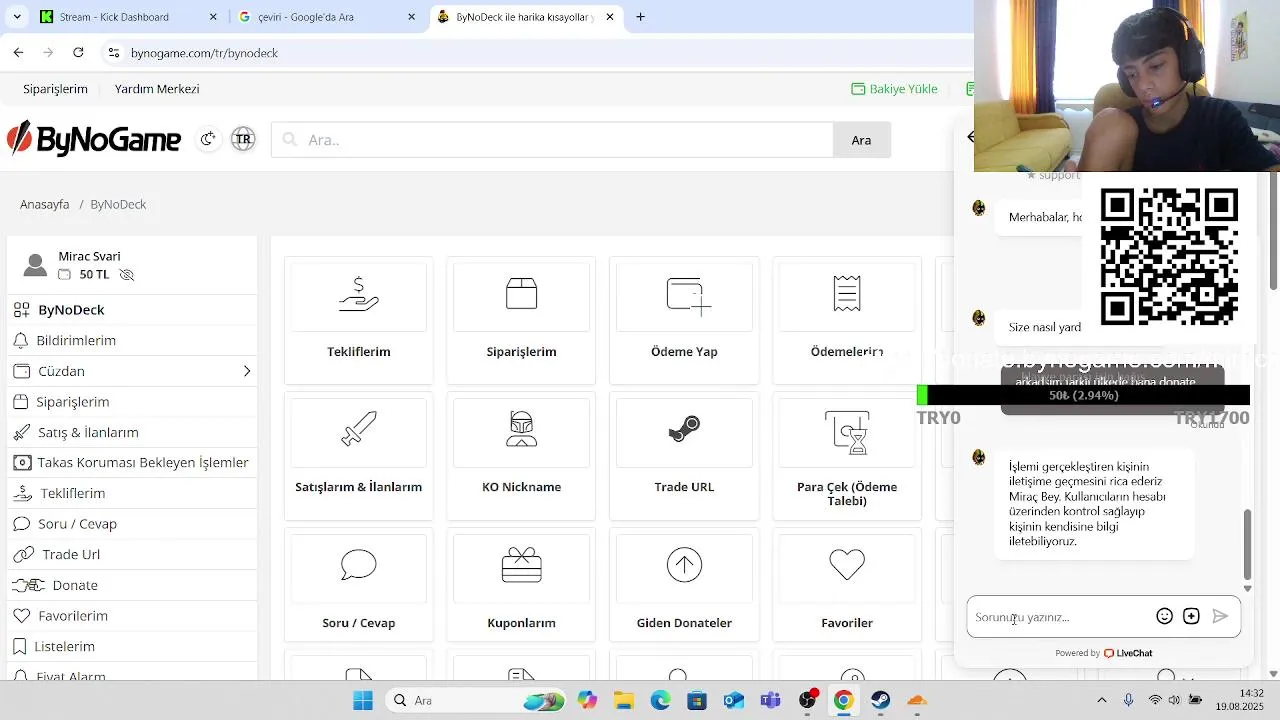The height and width of the screenshot is (720, 1280).
Task: Open Para Çek (Ödeme Talebi) card
Action: [x=847, y=455]
